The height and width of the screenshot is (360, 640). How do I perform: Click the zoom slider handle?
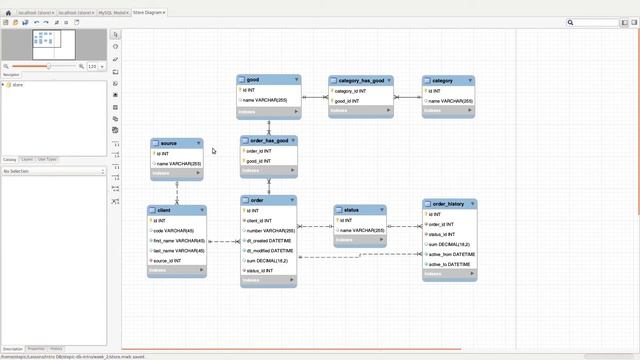click(x=49, y=66)
